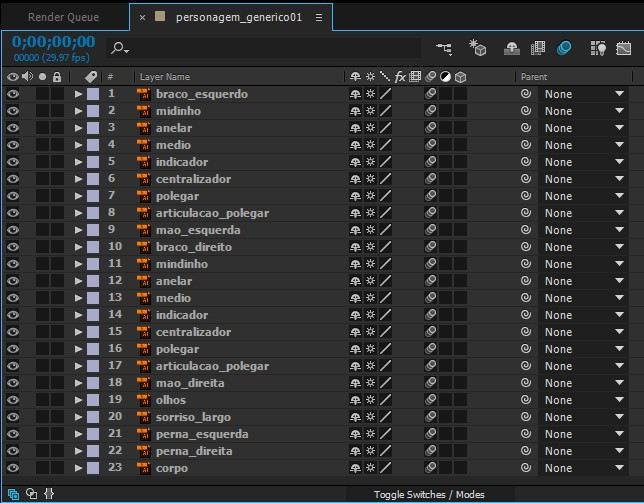Toggle adjustment layer box on centralizador layer 6
This screenshot has width=644, height=503.
(446, 179)
